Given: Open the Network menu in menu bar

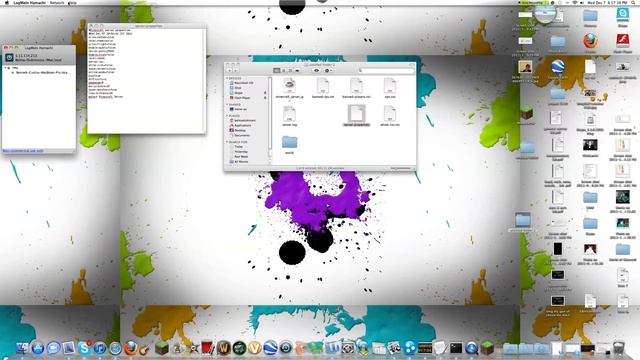Looking at the screenshot, I should coord(57,2).
